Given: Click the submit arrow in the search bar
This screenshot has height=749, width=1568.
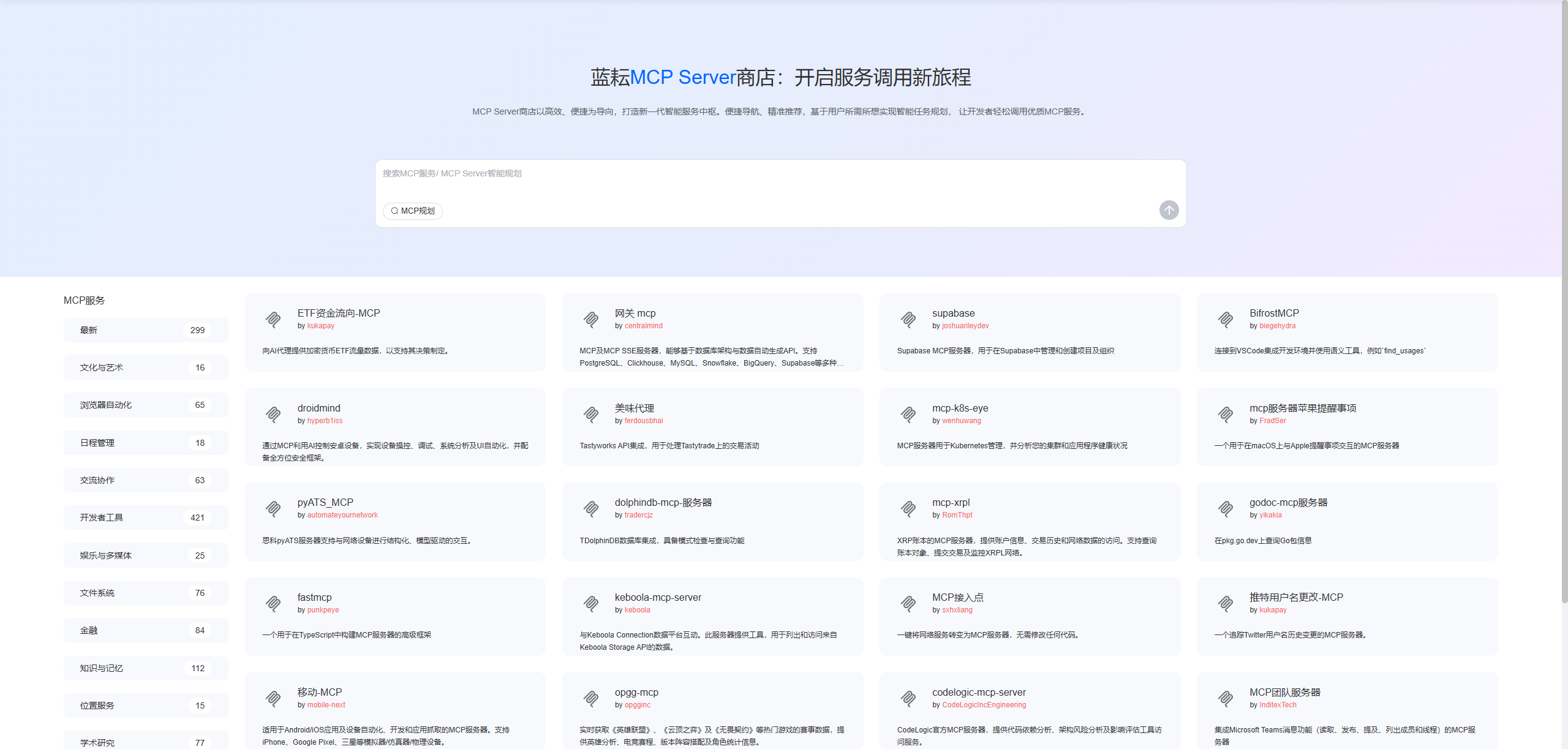Looking at the screenshot, I should click(1169, 210).
